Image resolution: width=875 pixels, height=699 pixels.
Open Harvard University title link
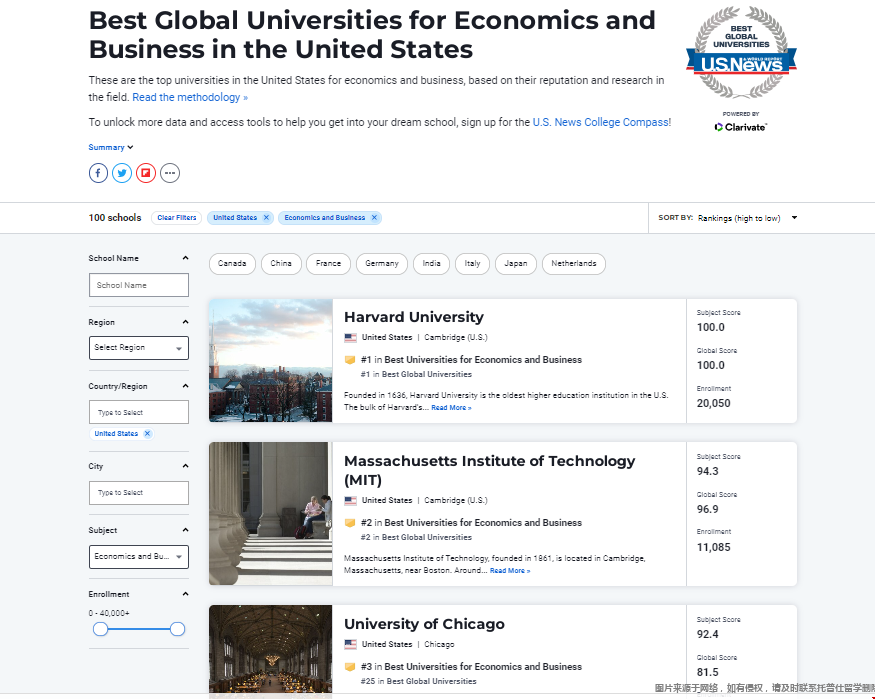[x=414, y=317]
